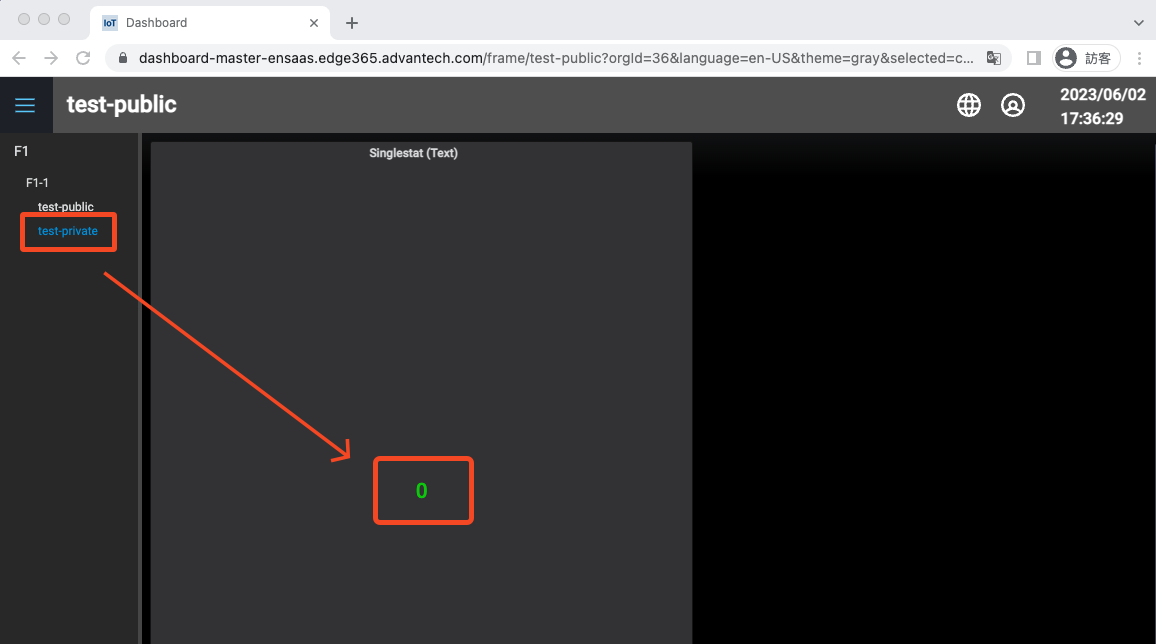This screenshot has width=1156, height=644.
Task: Reload the dashboard page
Action: 83,58
